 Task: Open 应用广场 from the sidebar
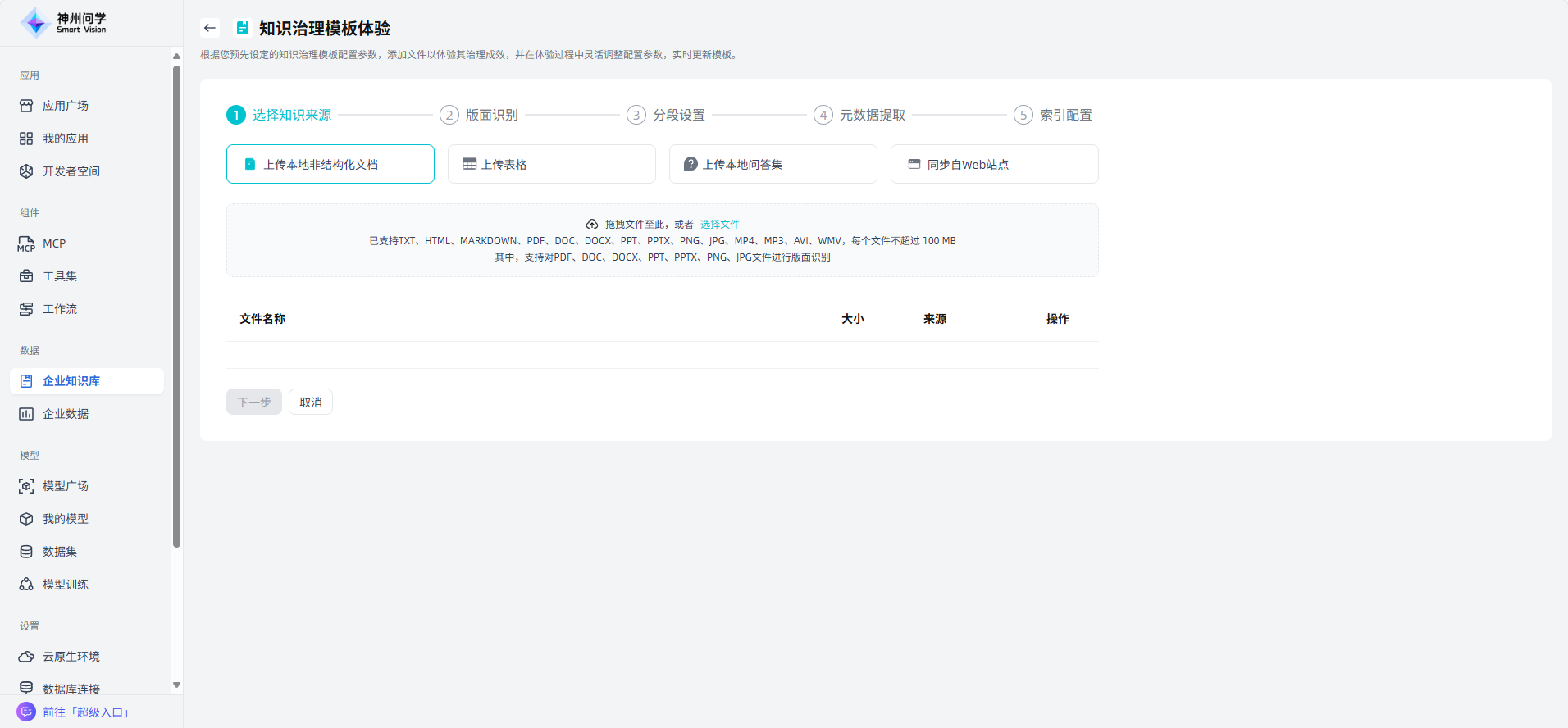[65, 106]
